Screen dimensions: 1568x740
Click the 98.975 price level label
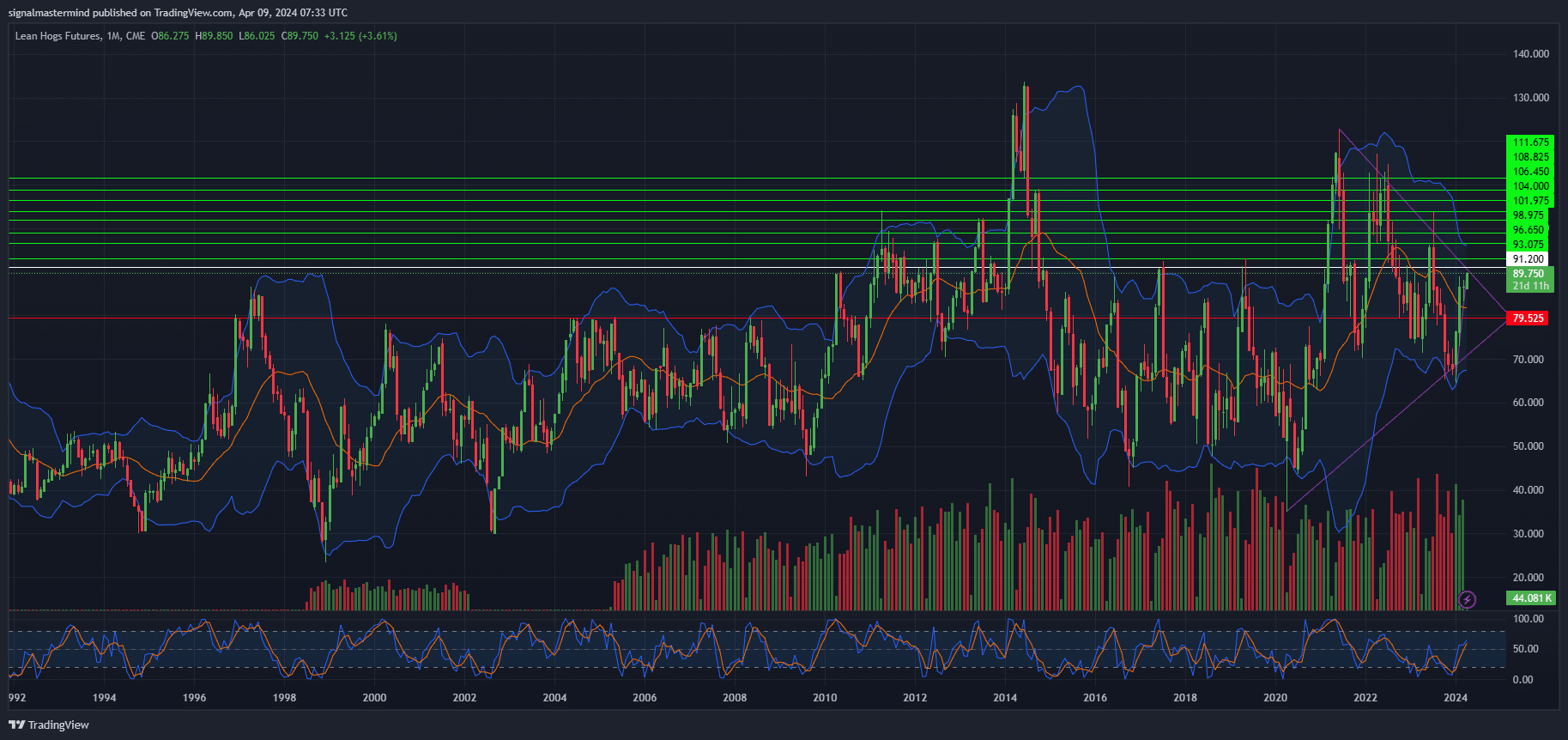pos(1528,215)
